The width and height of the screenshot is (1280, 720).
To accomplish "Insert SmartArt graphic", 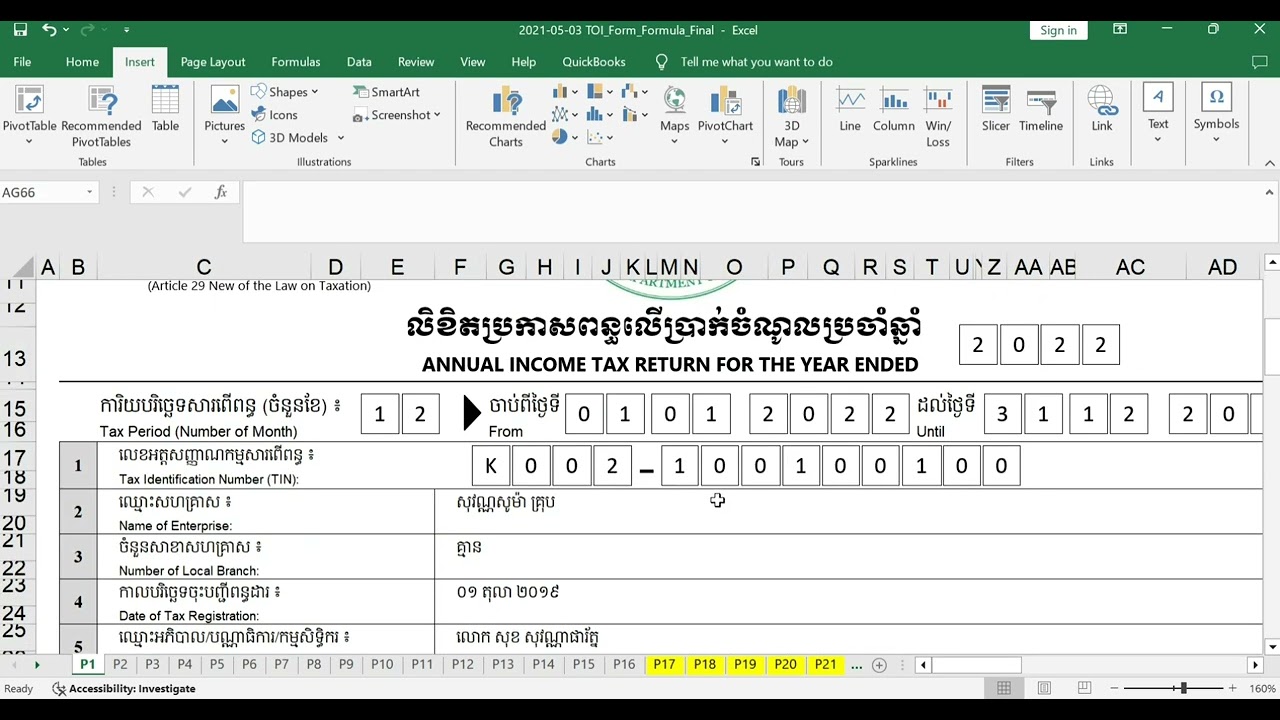I will tap(386, 92).
